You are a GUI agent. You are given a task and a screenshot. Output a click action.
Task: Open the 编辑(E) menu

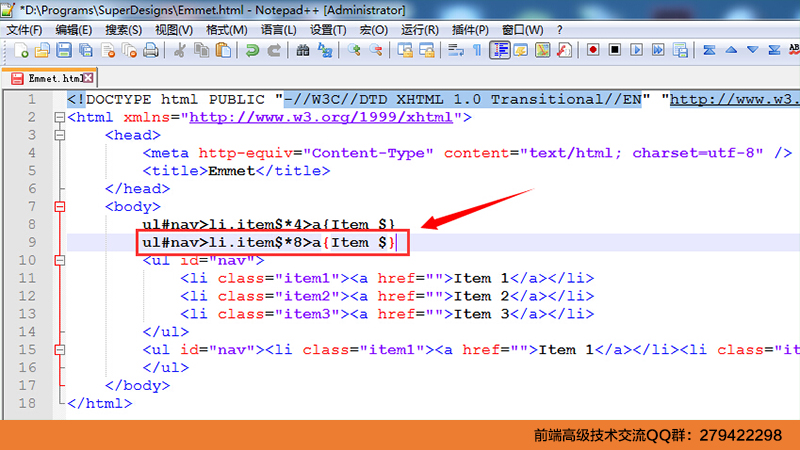tap(74, 30)
